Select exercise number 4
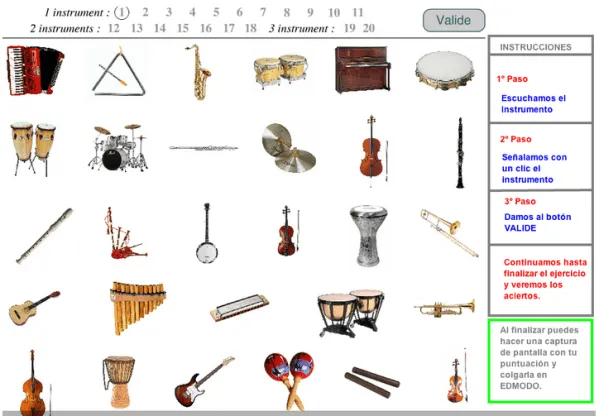This screenshot has width=599, height=416. [x=193, y=12]
